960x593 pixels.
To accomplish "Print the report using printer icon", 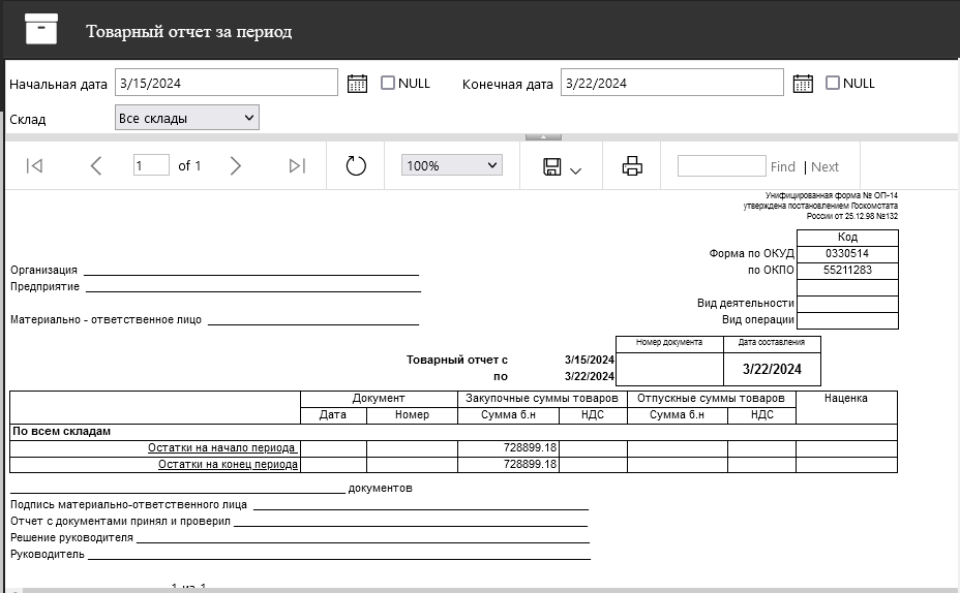I will tap(632, 166).
